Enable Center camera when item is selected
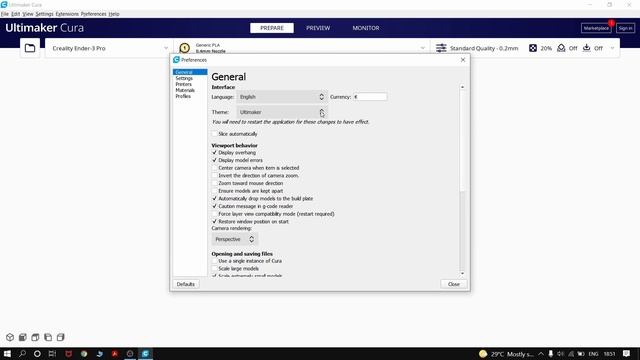 tap(214, 168)
